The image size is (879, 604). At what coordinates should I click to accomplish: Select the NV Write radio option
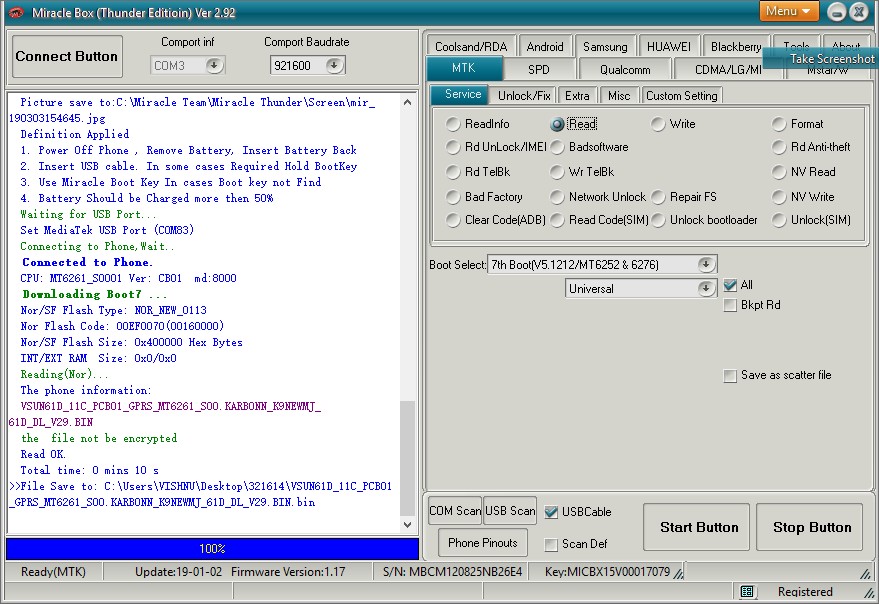tap(803, 197)
